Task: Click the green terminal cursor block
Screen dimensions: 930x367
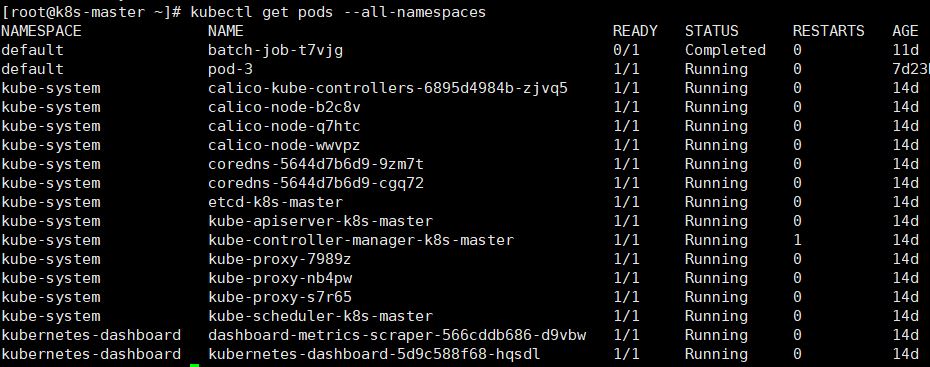Action: 195,365
